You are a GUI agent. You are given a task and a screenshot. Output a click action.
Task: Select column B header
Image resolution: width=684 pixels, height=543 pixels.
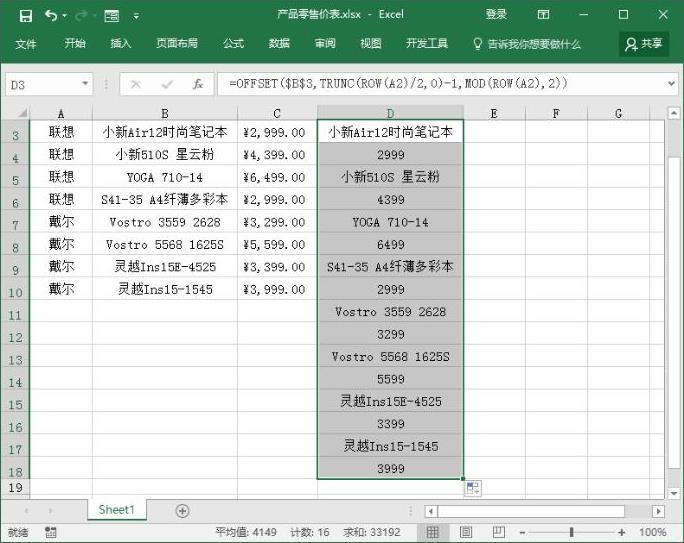pyautogui.click(x=165, y=113)
